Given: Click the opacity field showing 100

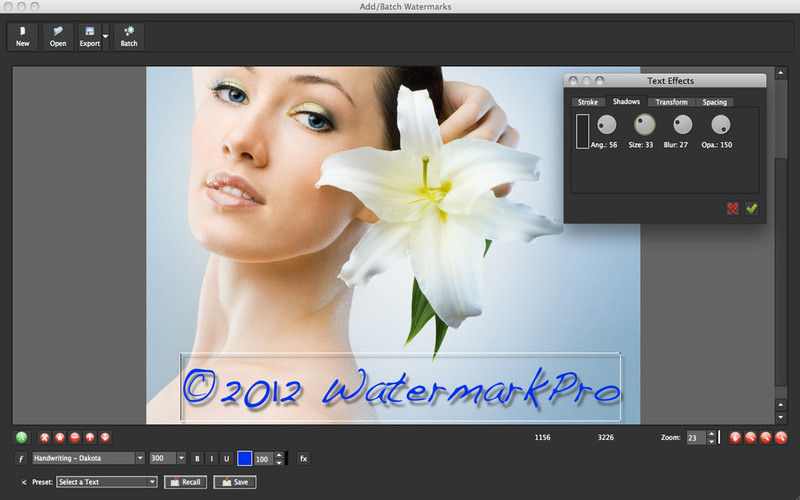Looking at the screenshot, I should click(264, 459).
